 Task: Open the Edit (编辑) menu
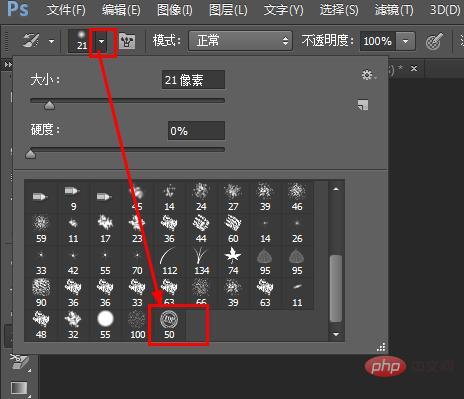[x=121, y=10]
